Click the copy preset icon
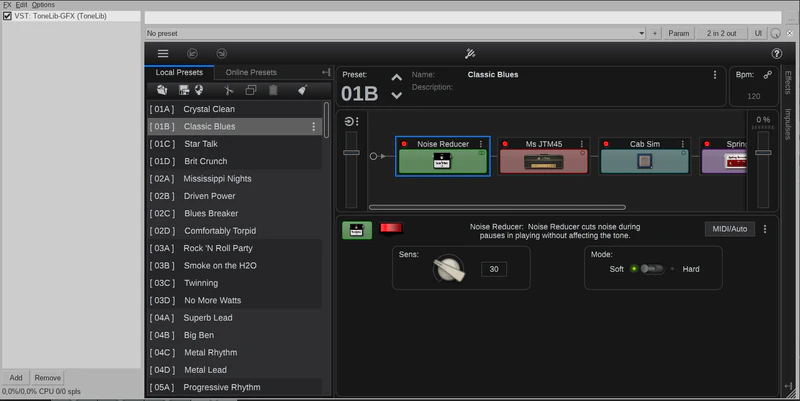 (251, 90)
